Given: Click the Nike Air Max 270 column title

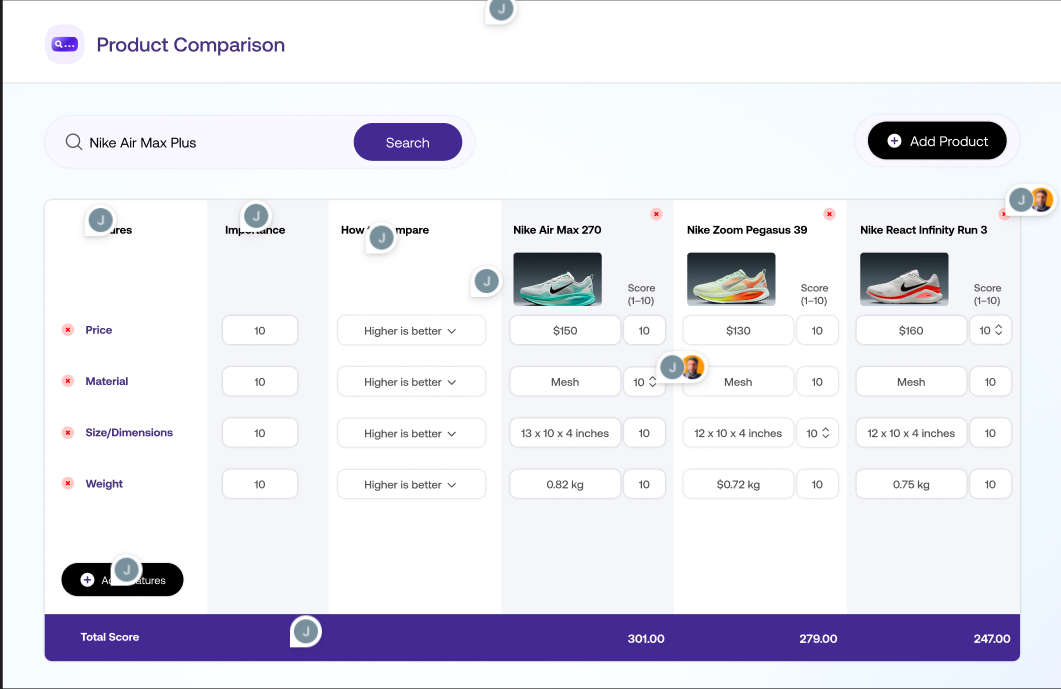Looking at the screenshot, I should coord(557,229).
